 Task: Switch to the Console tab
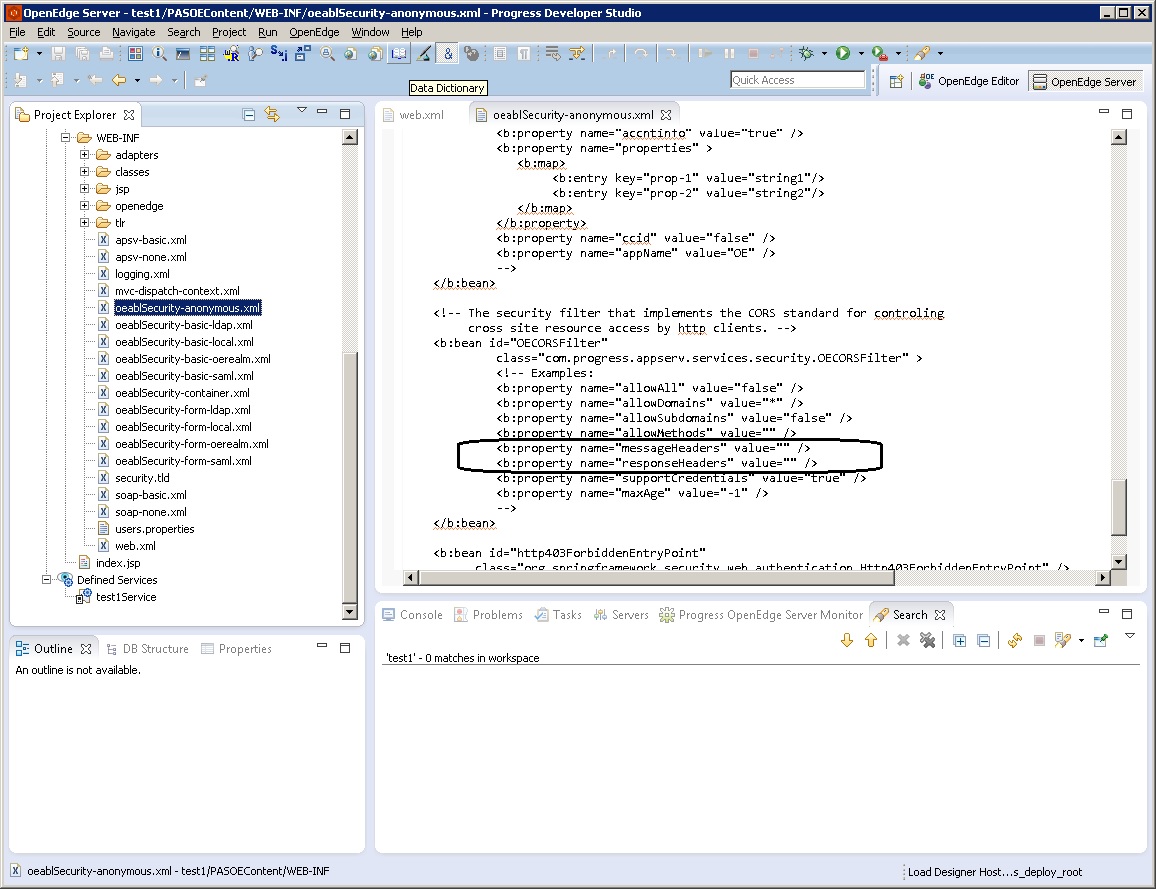(x=412, y=615)
